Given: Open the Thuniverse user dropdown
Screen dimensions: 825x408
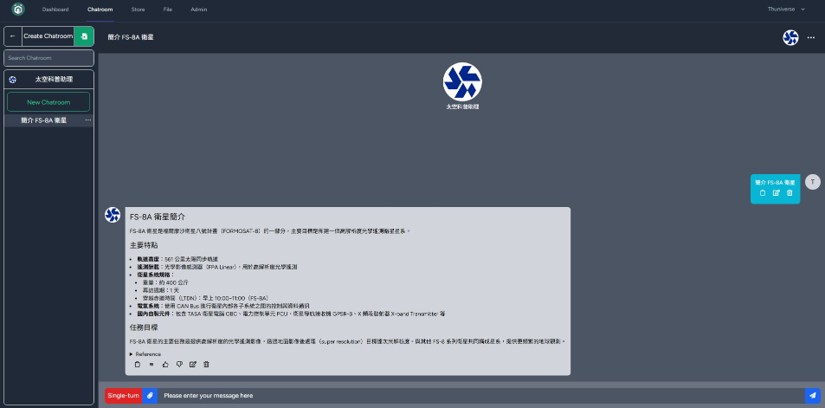Looking at the screenshot, I should [786, 9].
